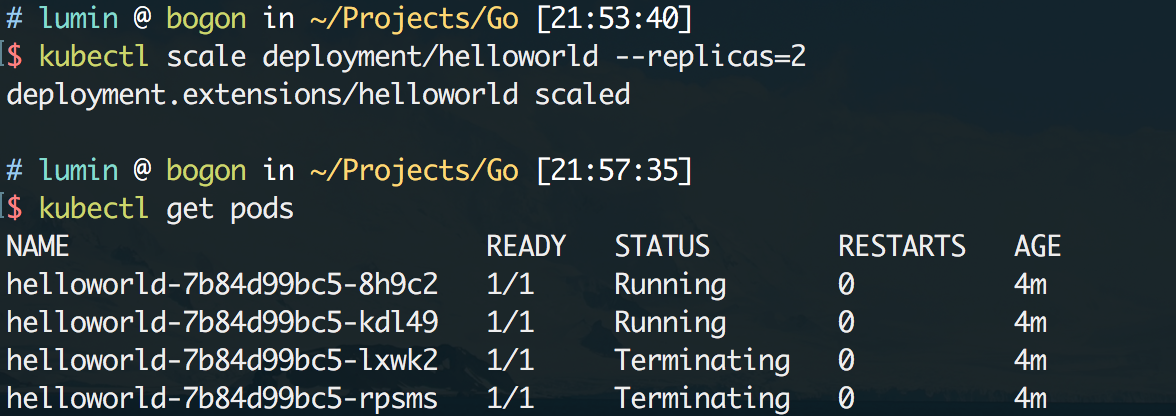
Task: Click the timestamp [21:53:40]
Action: coord(614,19)
